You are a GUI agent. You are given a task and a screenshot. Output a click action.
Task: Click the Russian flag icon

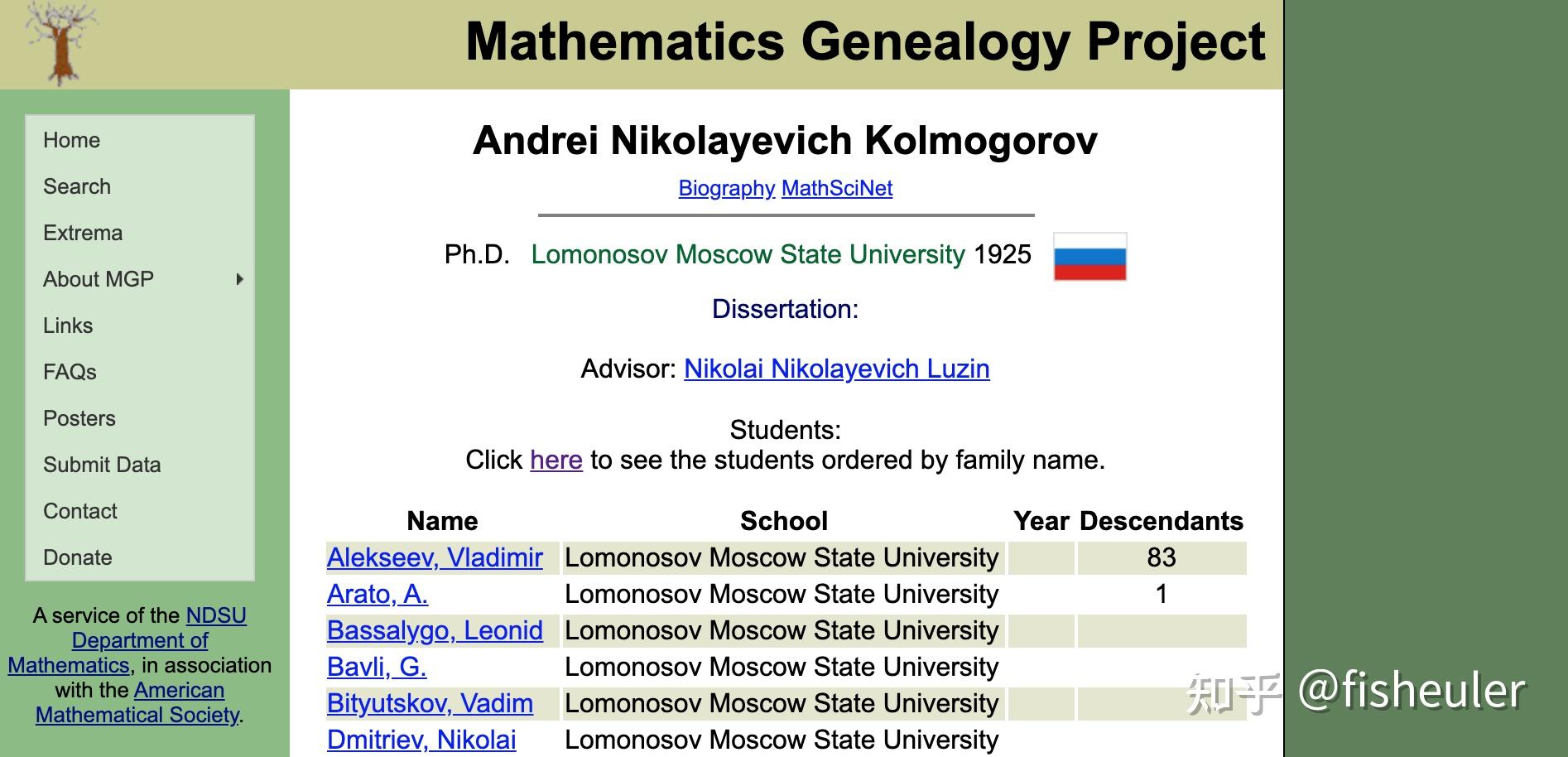(1089, 257)
